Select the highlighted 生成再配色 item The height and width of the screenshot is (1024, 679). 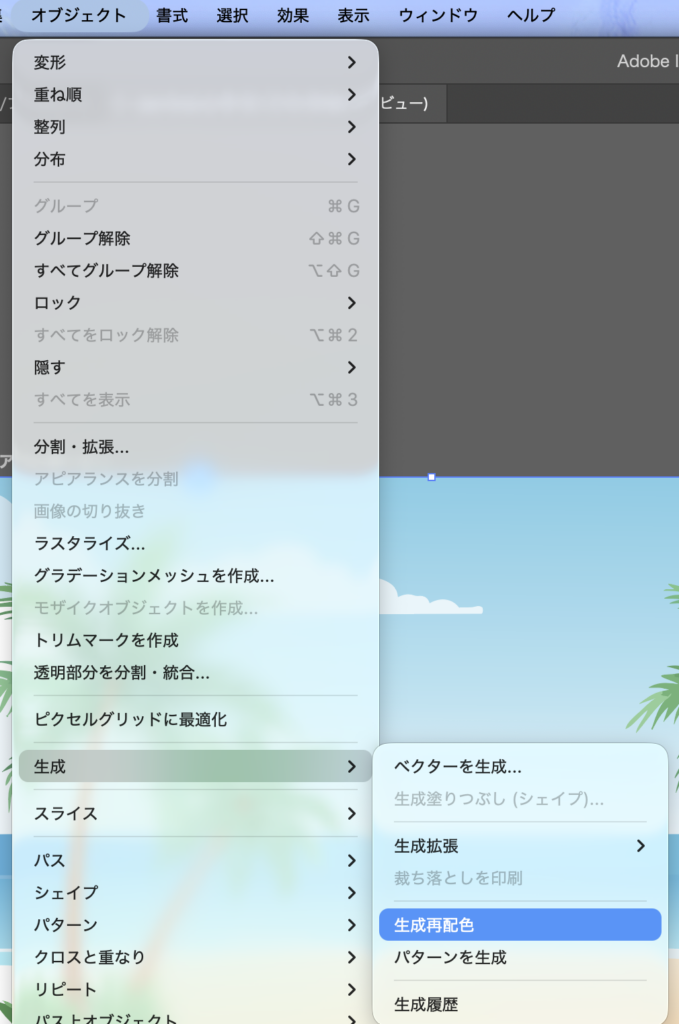(x=519, y=925)
